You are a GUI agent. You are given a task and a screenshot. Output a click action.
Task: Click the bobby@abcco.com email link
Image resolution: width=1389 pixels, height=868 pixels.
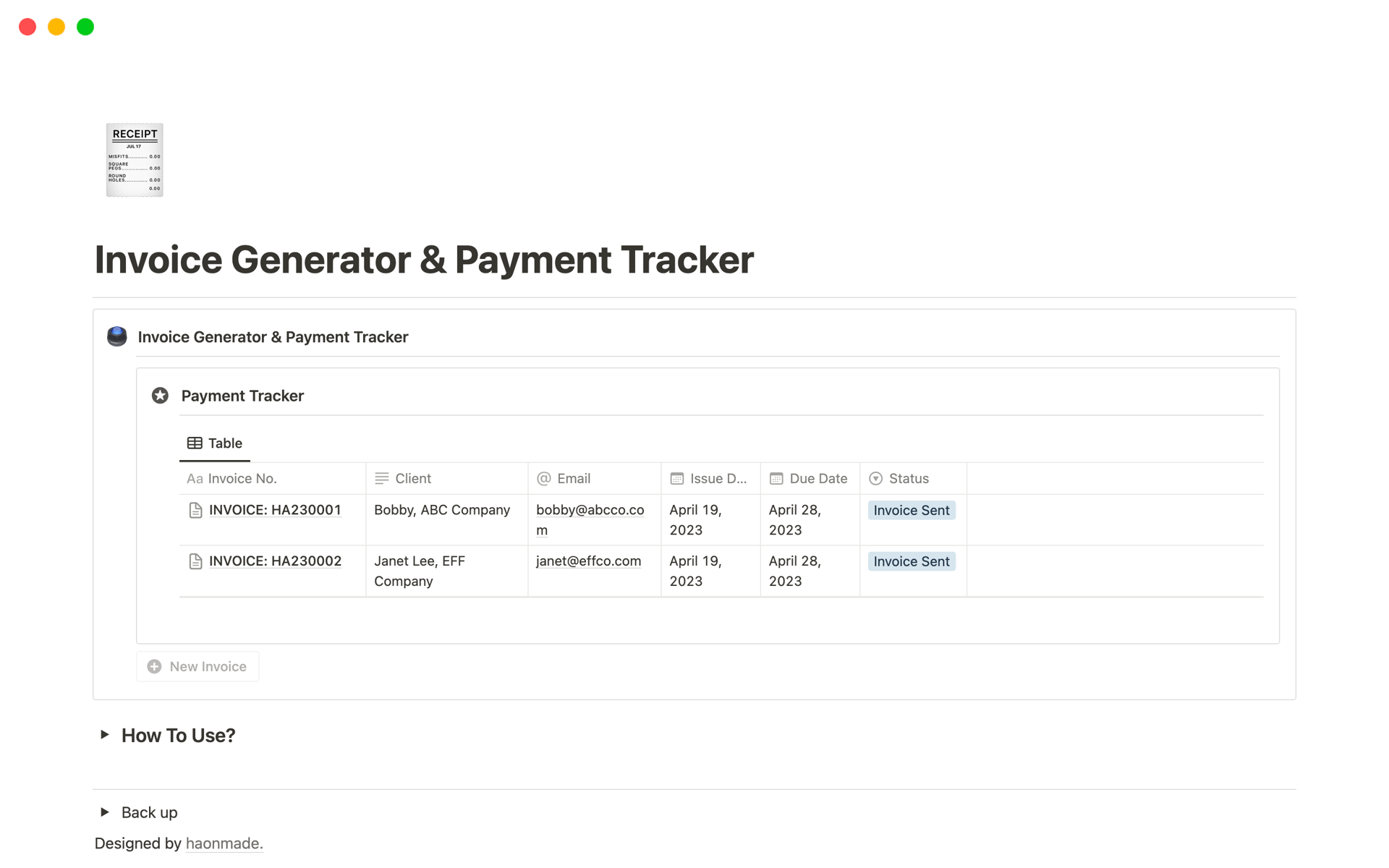pos(590,510)
